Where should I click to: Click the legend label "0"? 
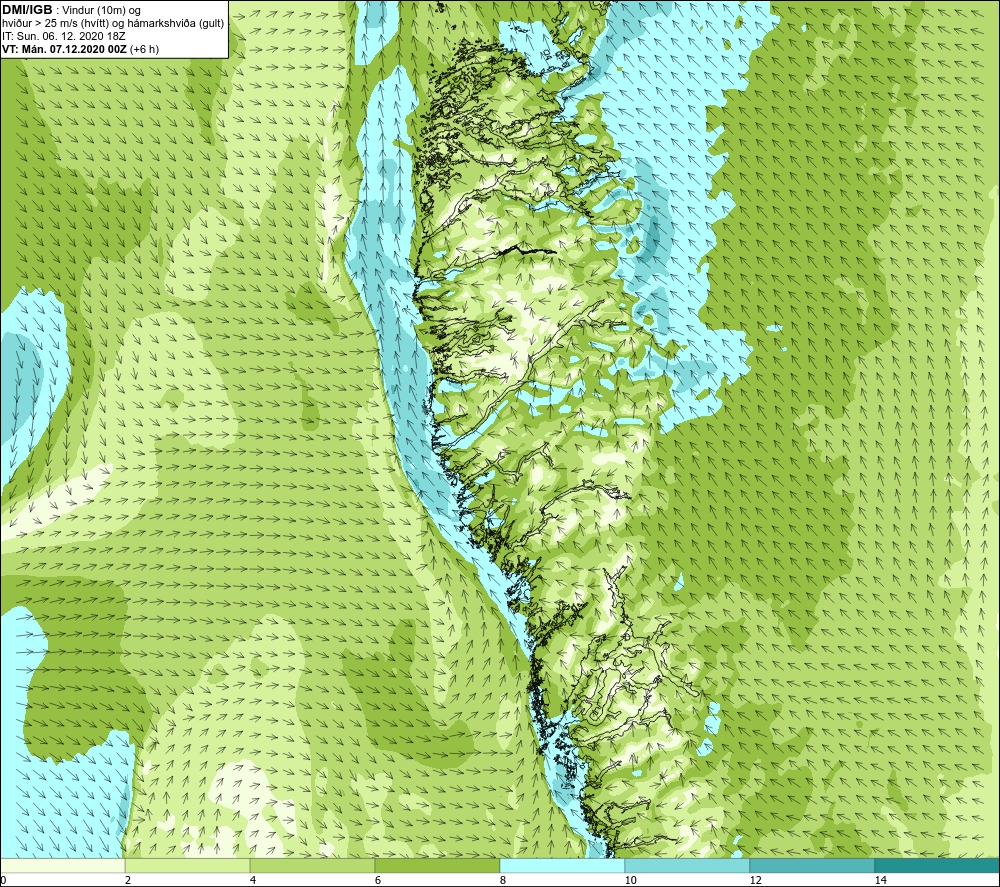point(3,880)
